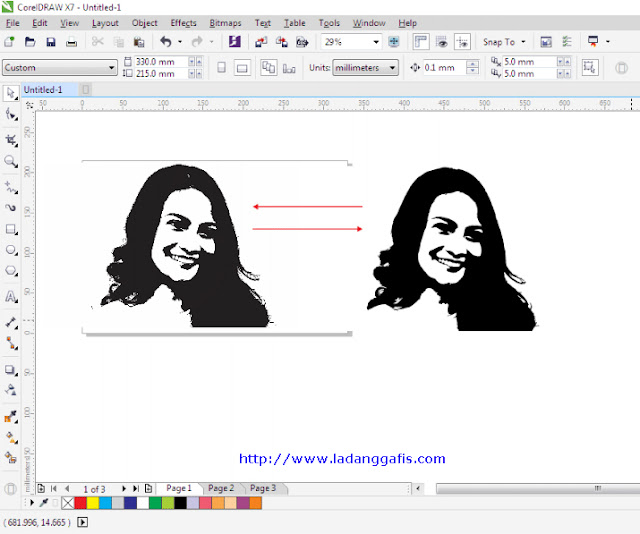The width and height of the screenshot is (640, 534).
Task: Open the Options dialog icon
Action: (567, 42)
